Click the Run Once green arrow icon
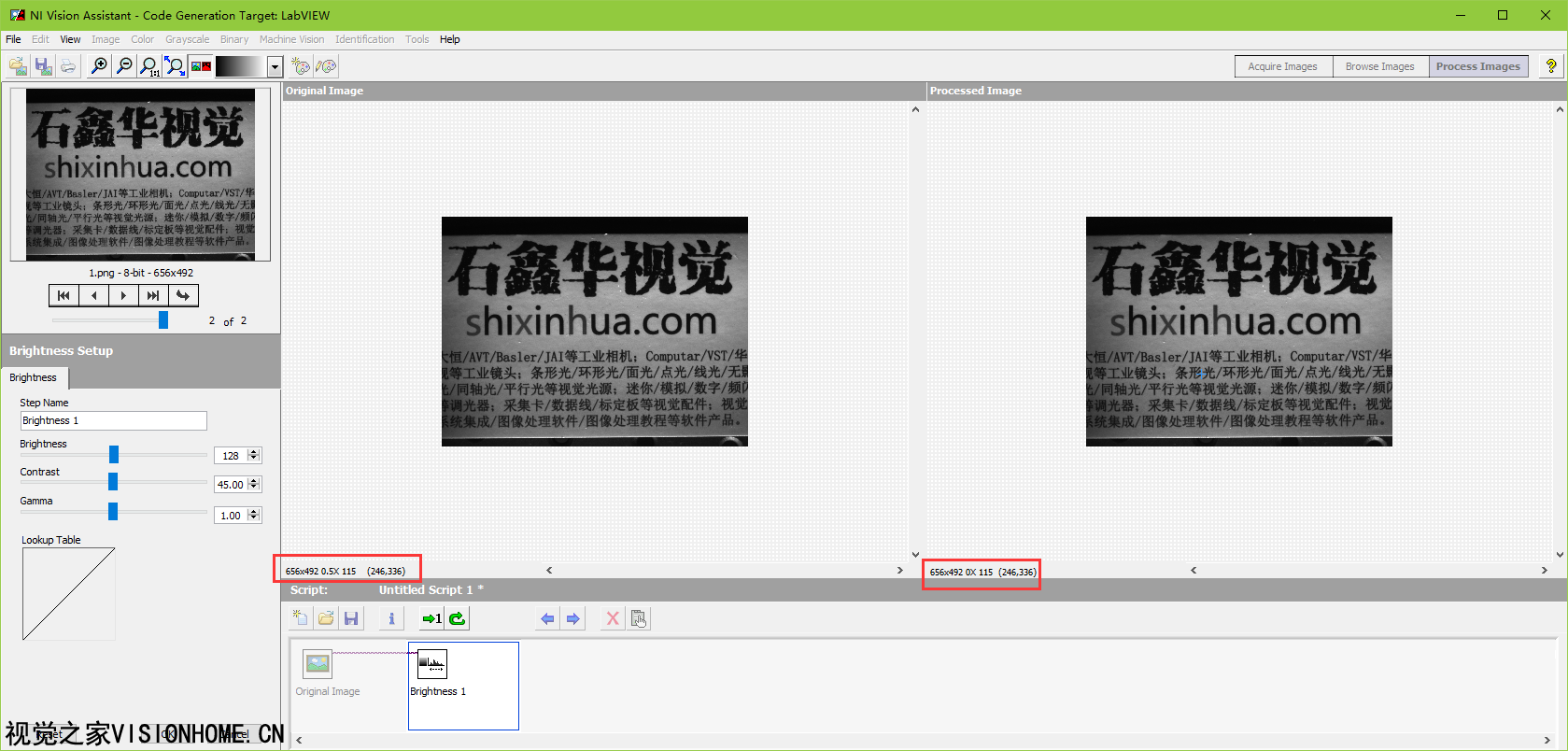Screen dimensions: 1568x751 click(431, 618)
